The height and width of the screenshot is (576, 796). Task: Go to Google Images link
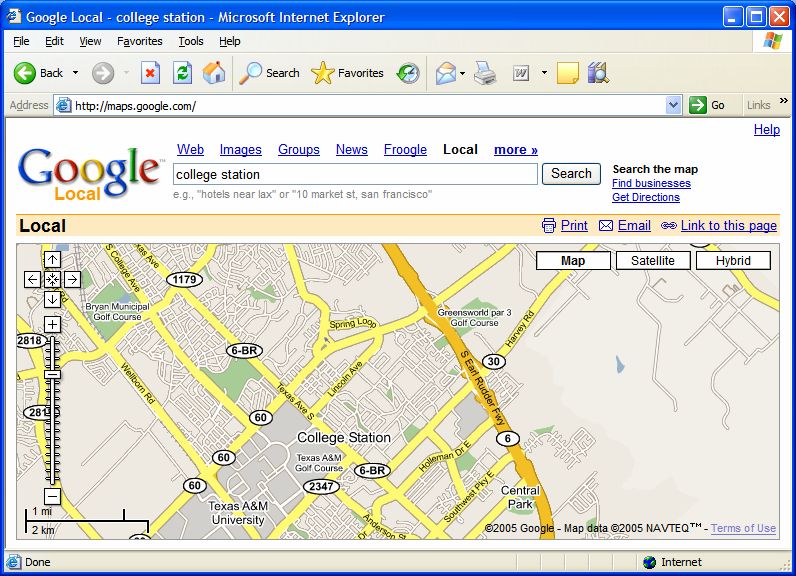coord(241,150)
